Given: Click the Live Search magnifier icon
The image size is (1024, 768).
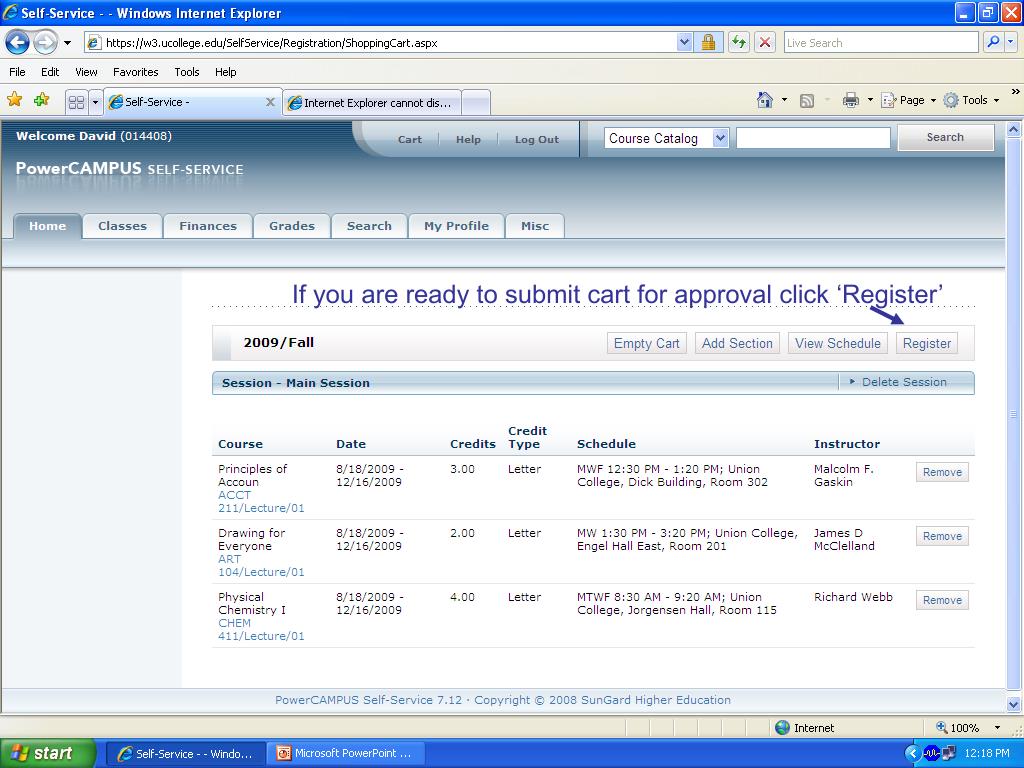Looking at the screenshot, I should (993, 43).
